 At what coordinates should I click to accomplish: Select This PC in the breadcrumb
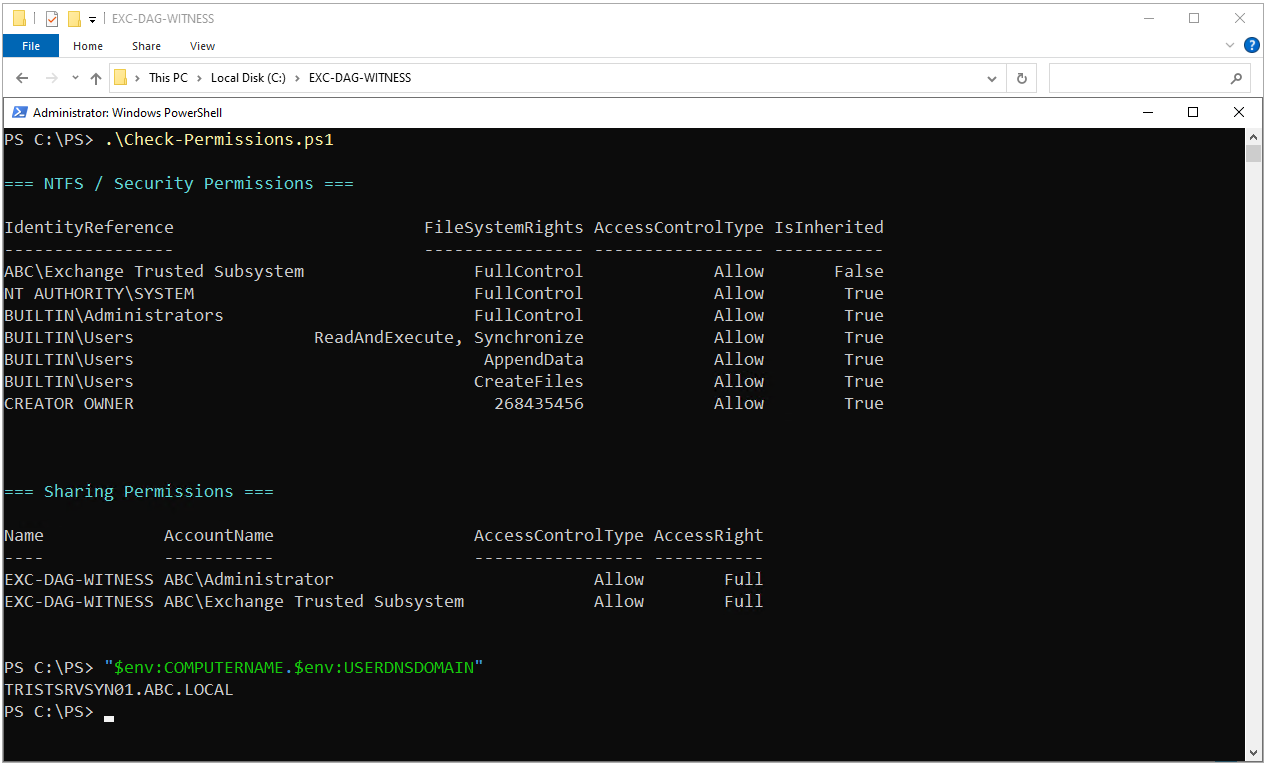167,78
